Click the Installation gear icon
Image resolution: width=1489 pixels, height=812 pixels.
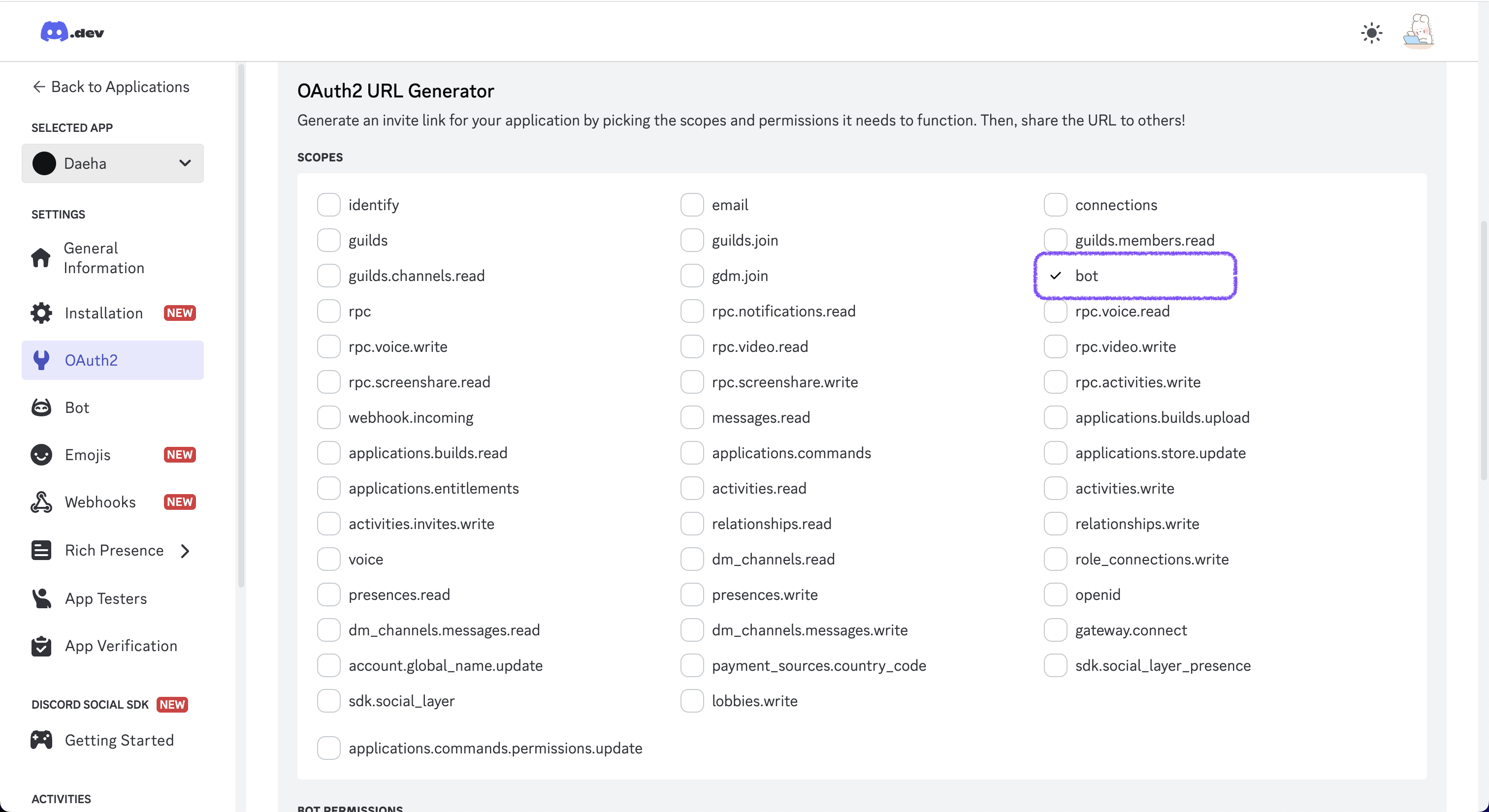(41, 313)
